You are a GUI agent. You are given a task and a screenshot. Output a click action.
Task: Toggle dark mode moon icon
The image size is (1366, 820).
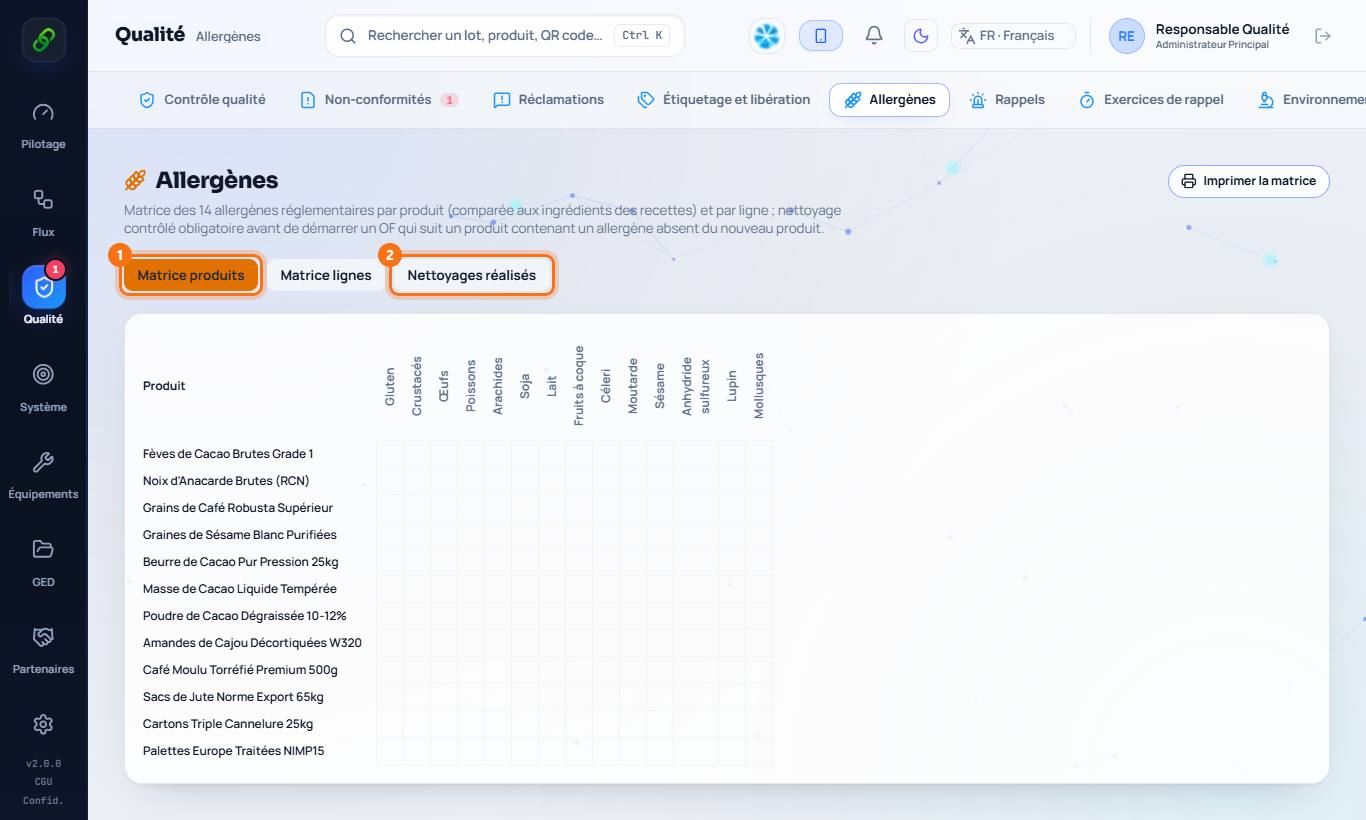pyautogui.click(x=921, y=36)
